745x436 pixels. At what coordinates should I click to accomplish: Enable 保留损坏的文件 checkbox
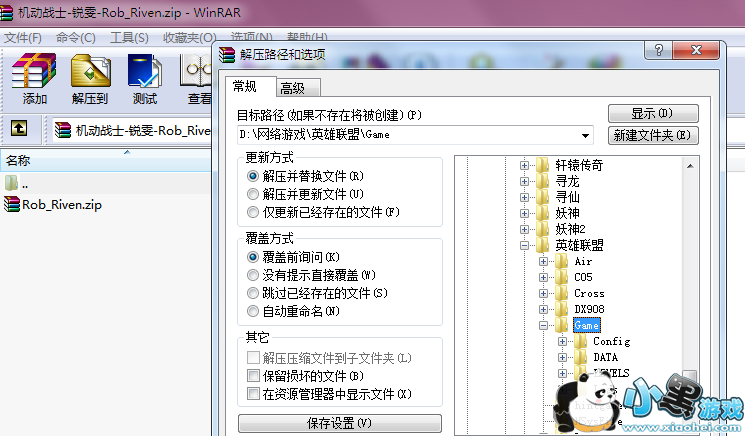tap(253, 376)
